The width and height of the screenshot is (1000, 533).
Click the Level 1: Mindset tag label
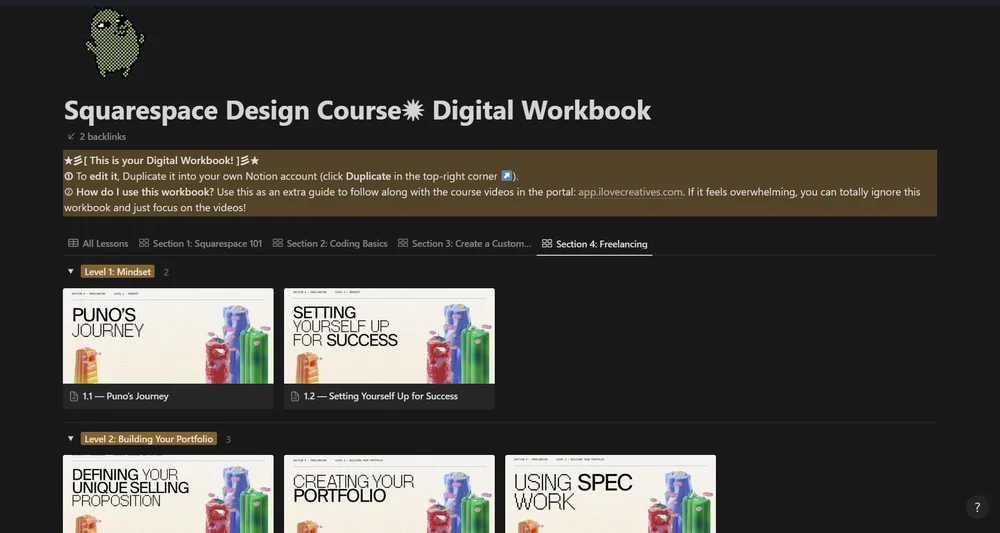coord(118,272)
